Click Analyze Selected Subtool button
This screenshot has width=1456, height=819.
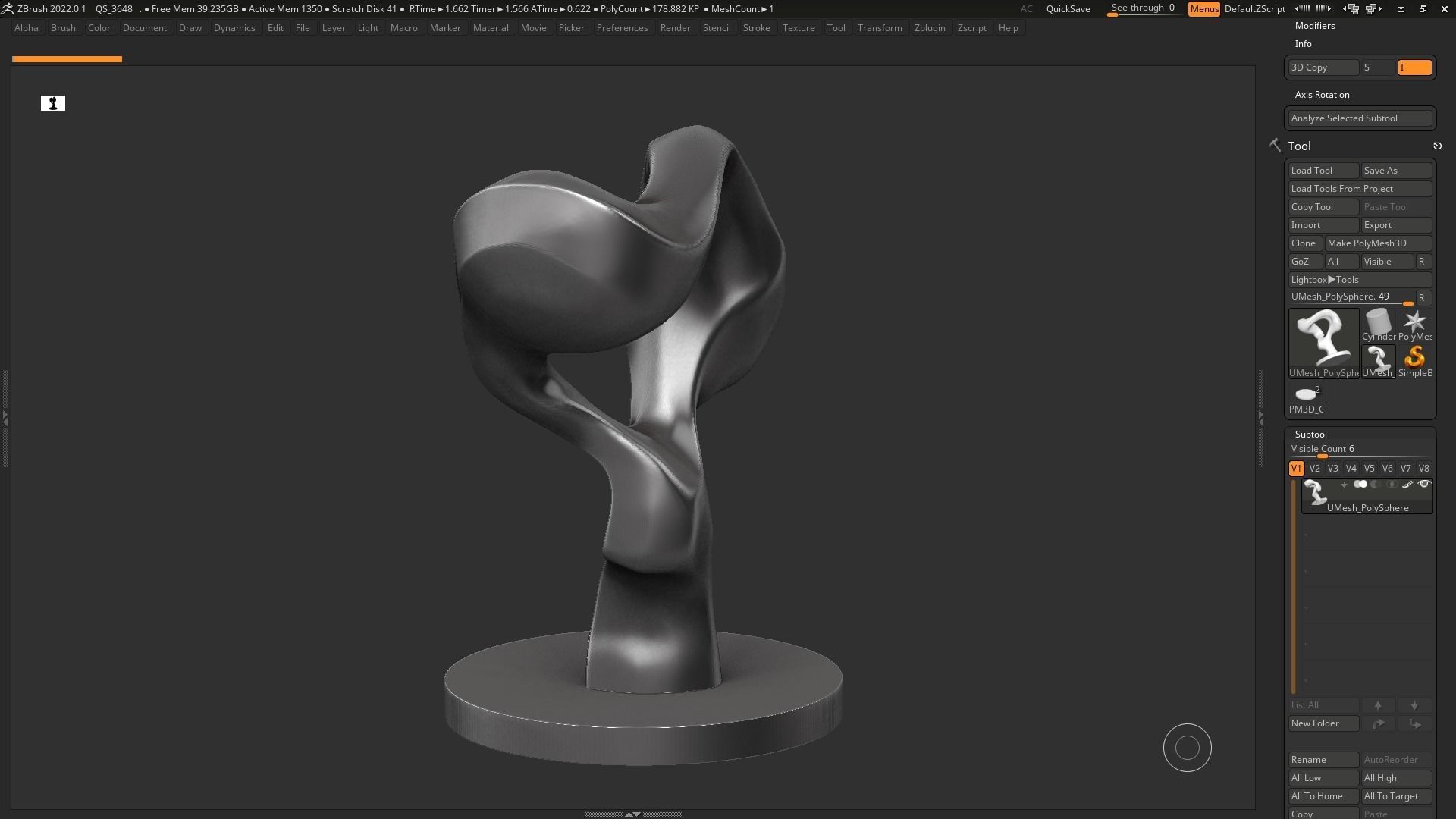(x=1360, y=118)
